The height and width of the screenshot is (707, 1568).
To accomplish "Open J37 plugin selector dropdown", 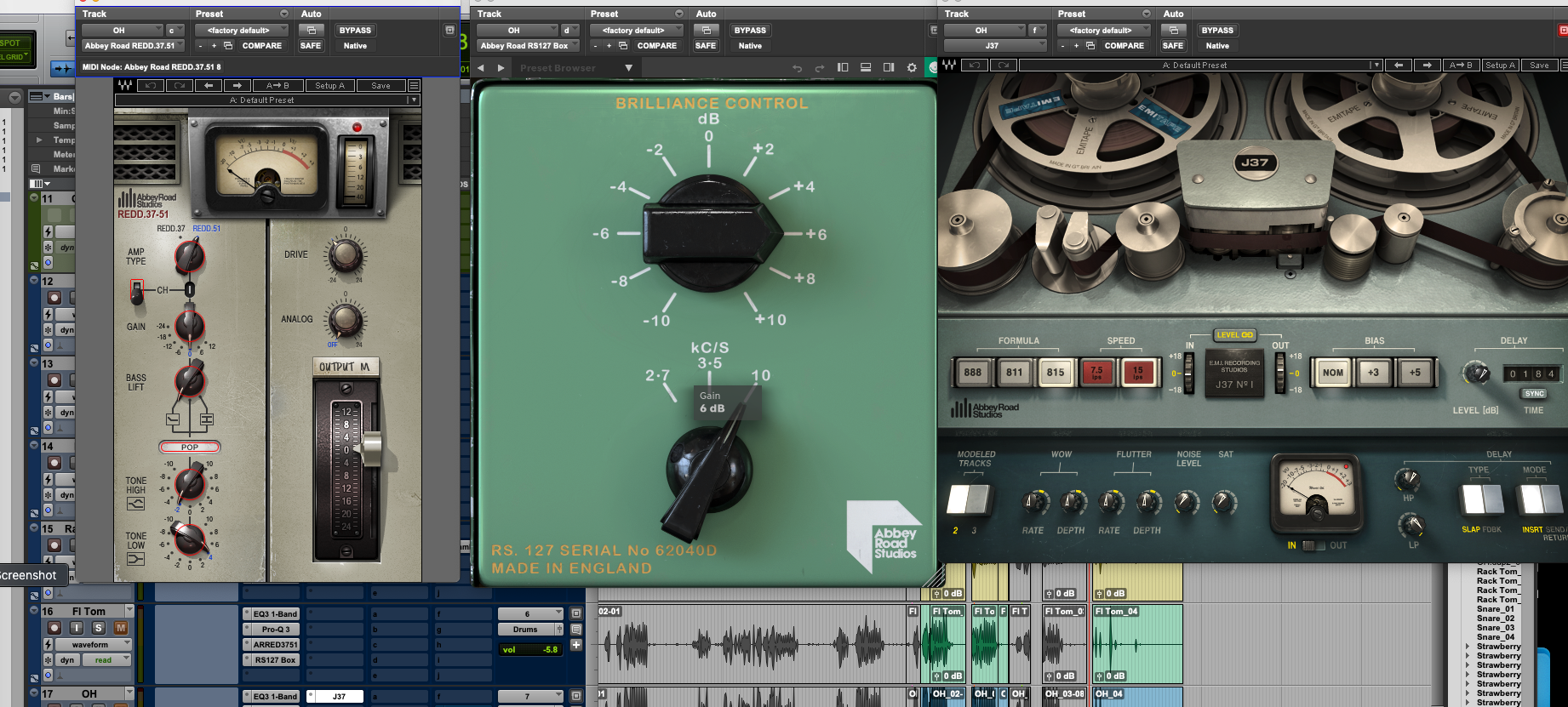I will click(x=995, y=46).
